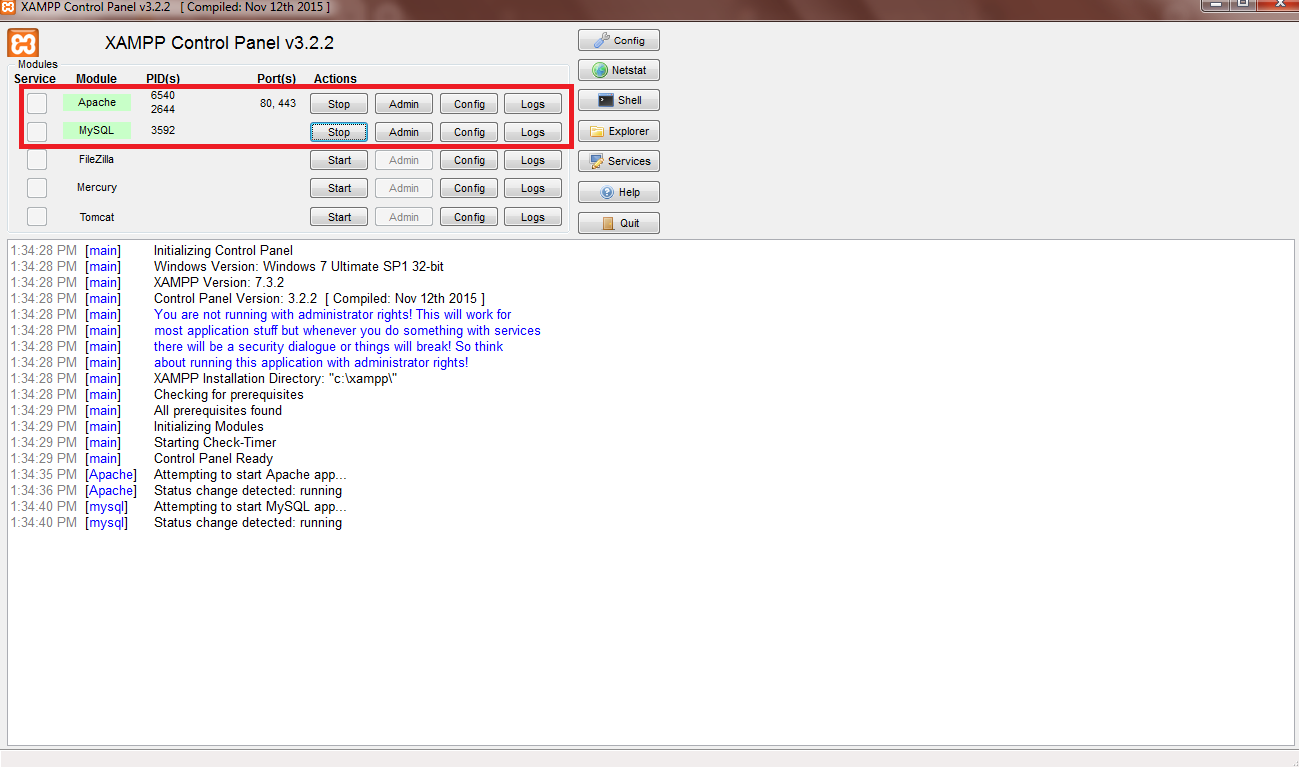Toggle the Mercury service checkbox
This screenshot has width=1299, height=768.
[37, 188]
